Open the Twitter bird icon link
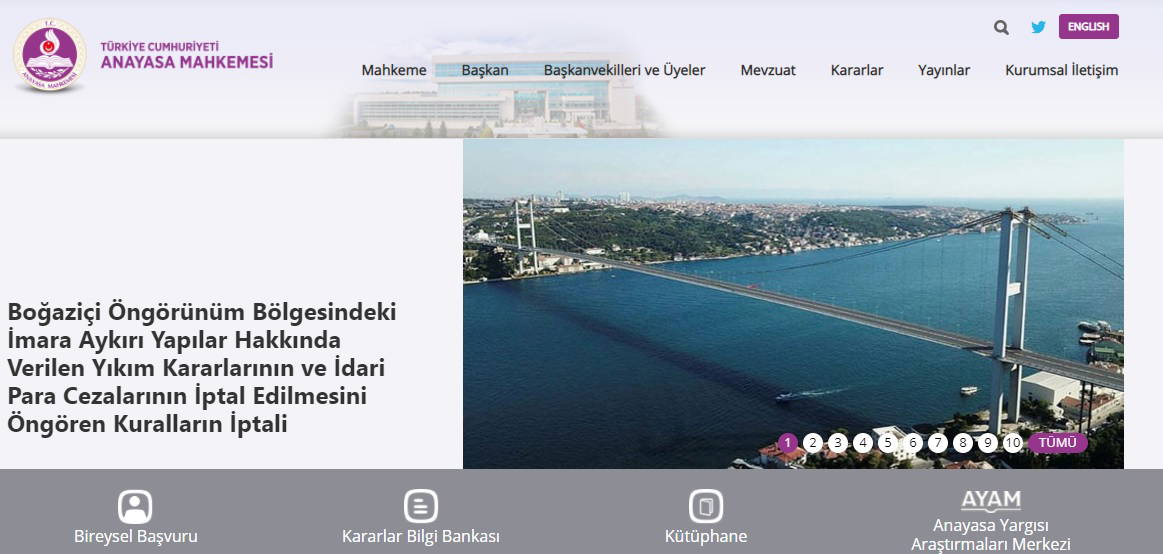Viewport: 1163px width, 554px height. (x=1038, y=28)
